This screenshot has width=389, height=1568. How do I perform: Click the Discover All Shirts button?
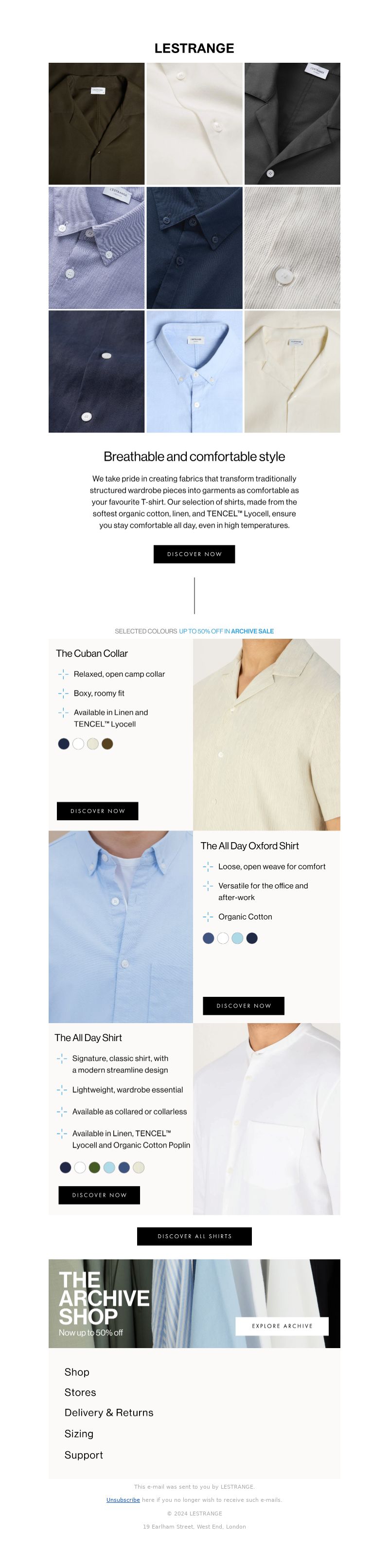(194, 1236)
